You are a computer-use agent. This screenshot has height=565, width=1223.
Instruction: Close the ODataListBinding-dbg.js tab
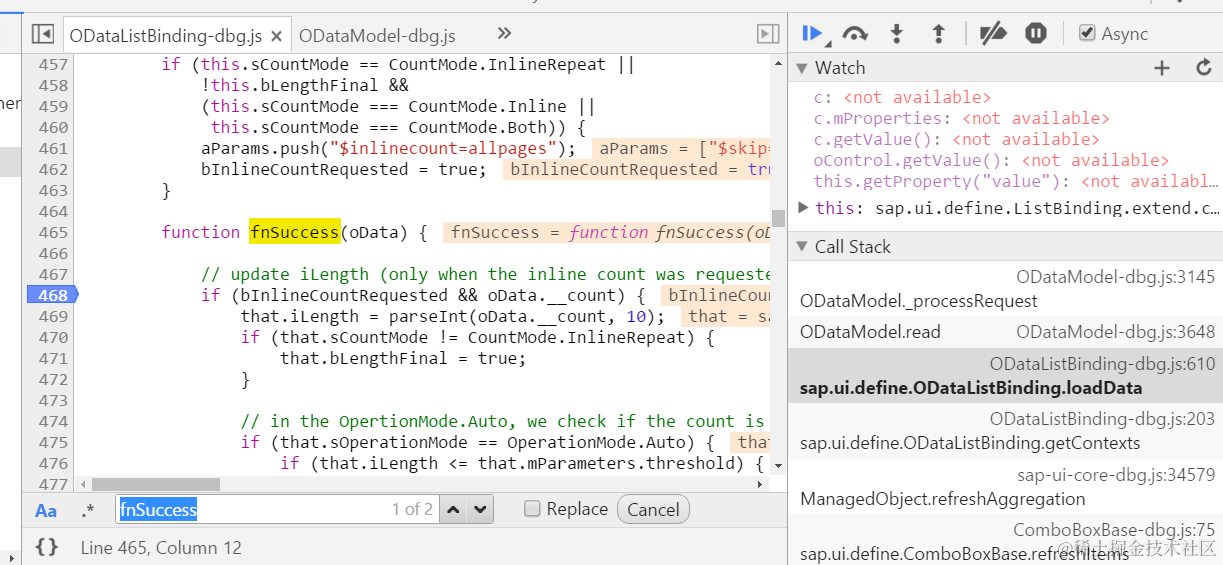coord(277,36)
